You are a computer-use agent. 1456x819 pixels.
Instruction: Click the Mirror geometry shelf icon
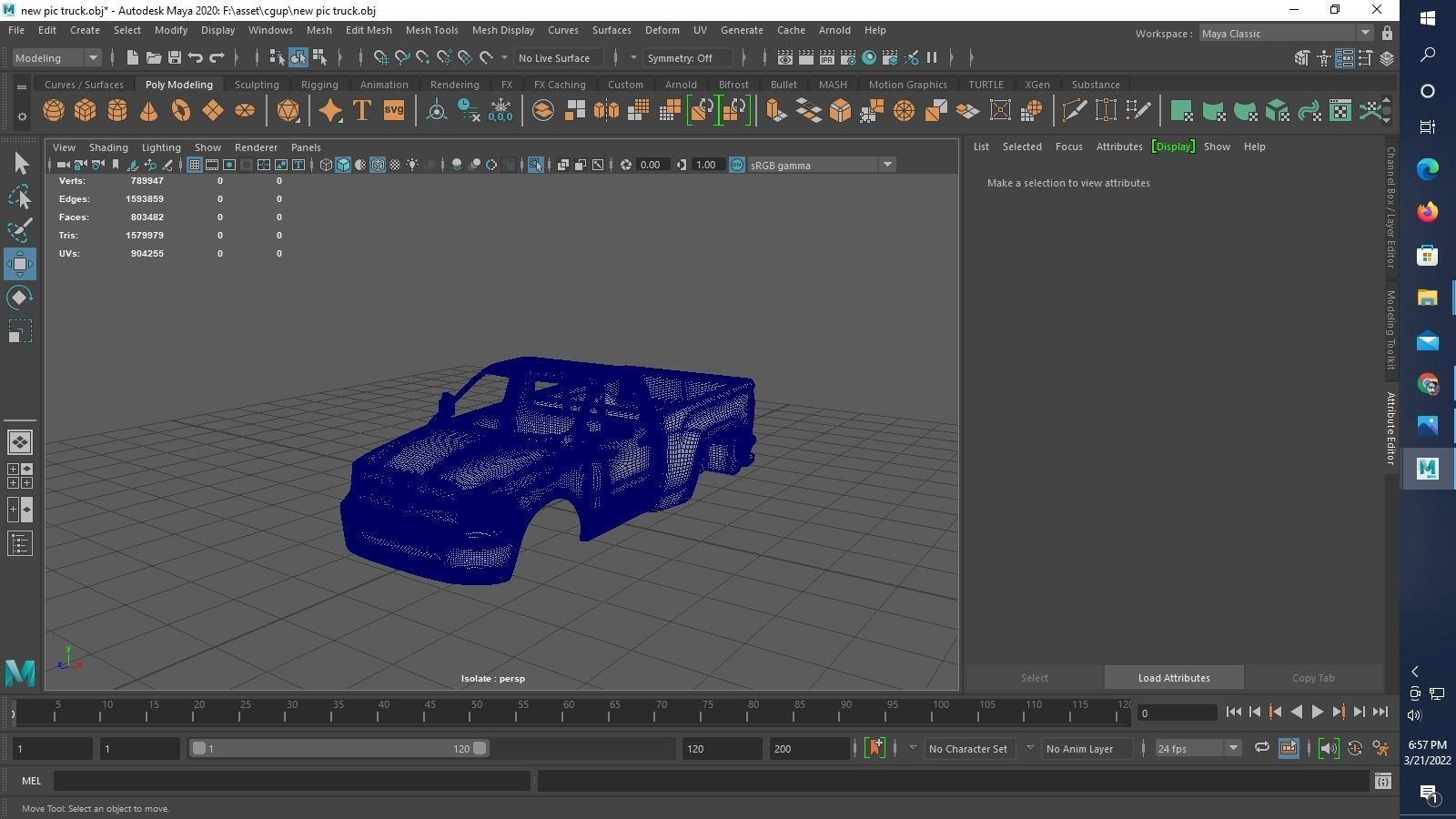click(x=606, y=111)
